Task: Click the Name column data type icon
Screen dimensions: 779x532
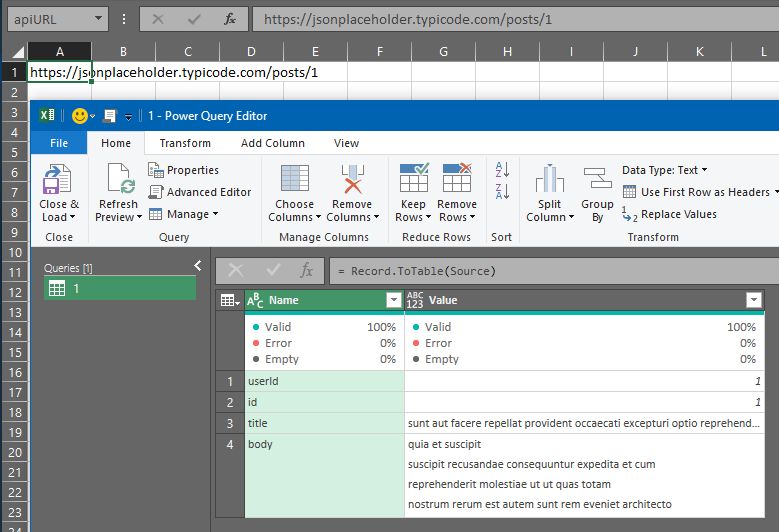Action: tap(255, 300)
